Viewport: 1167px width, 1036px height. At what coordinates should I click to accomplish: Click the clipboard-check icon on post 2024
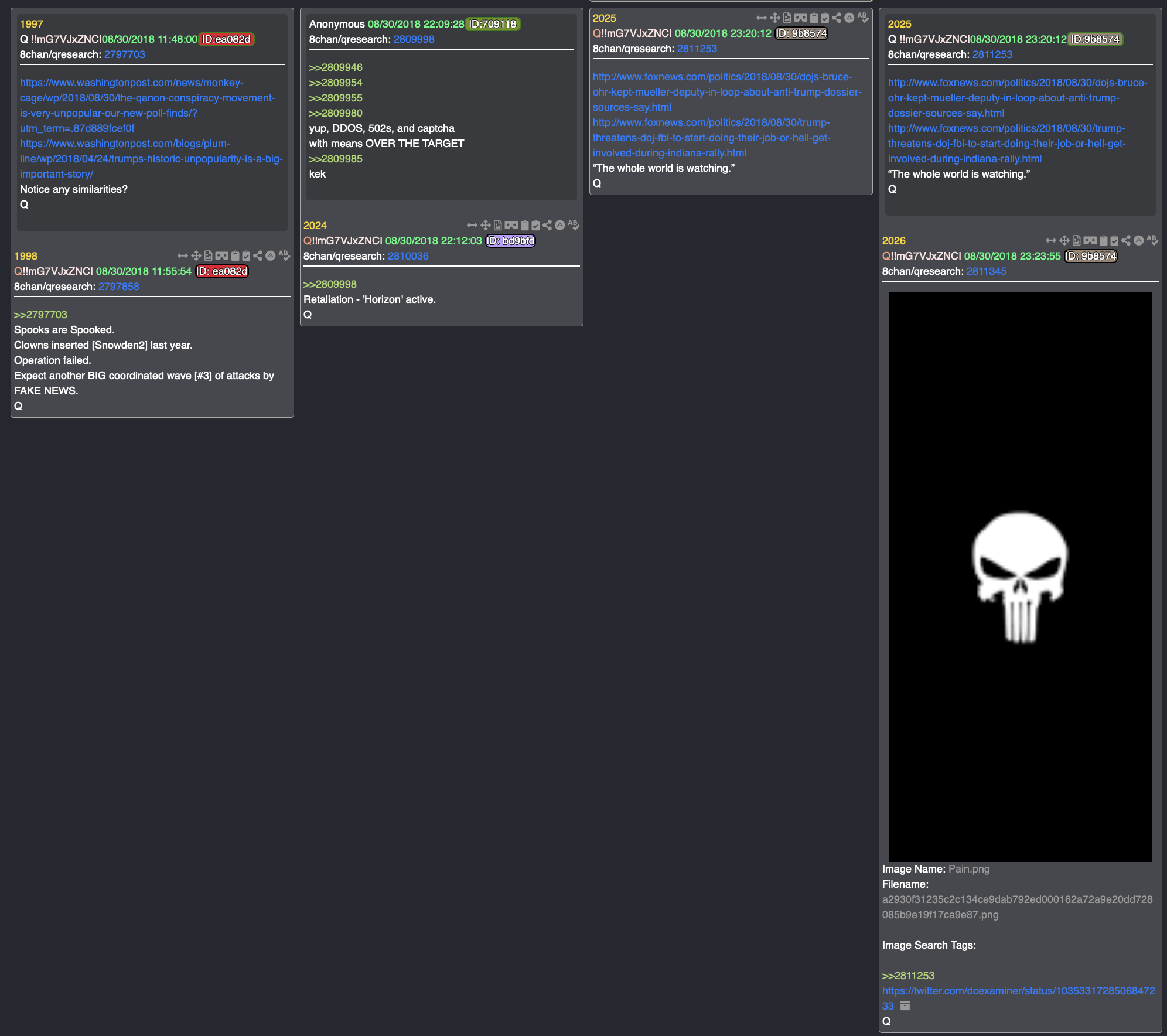(x=535, y=226)
